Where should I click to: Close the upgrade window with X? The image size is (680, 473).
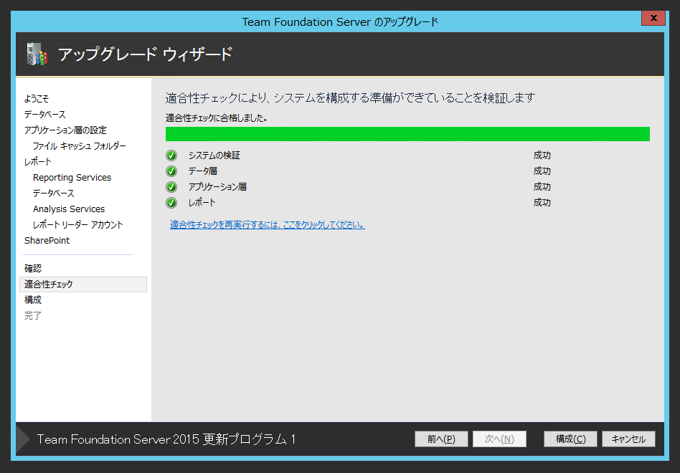pos(653,18)
